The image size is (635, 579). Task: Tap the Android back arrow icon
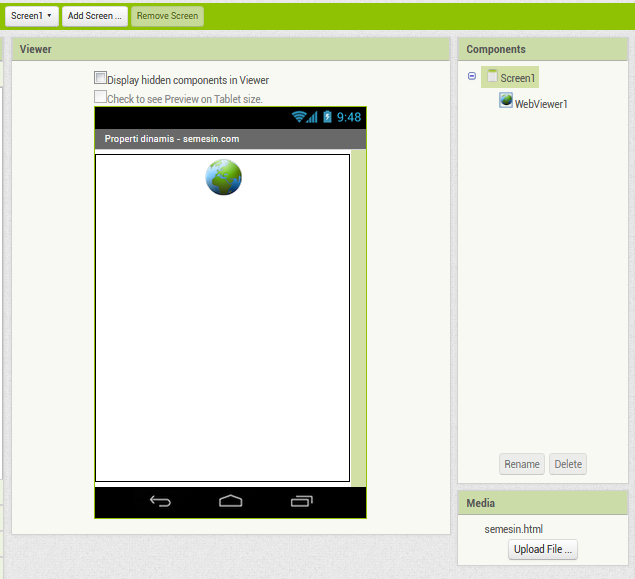click(x=160, y=502)
